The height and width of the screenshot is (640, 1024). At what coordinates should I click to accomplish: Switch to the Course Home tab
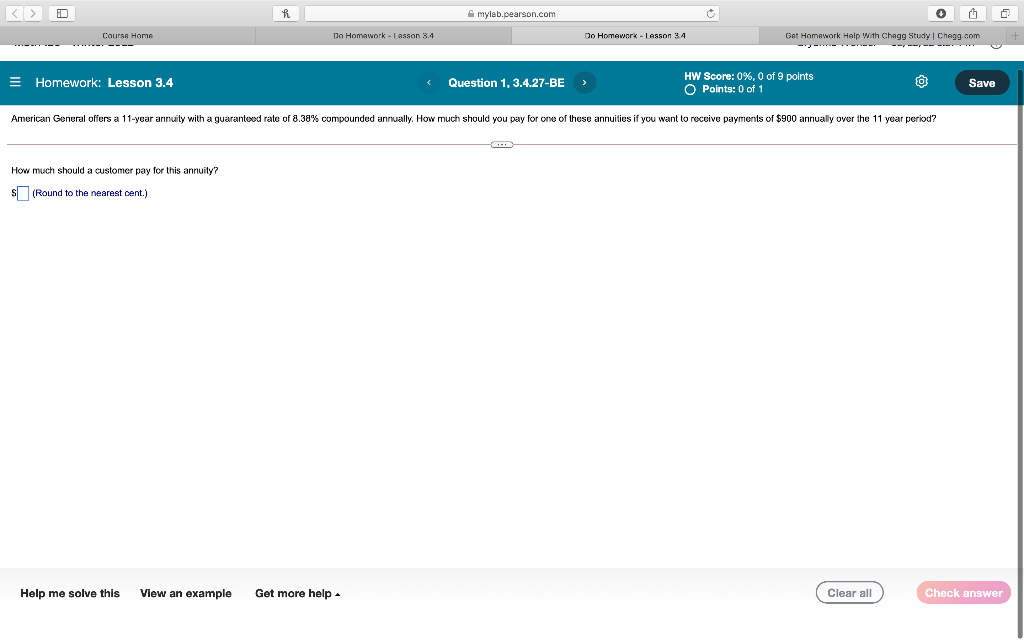click(x=126, y=33)
